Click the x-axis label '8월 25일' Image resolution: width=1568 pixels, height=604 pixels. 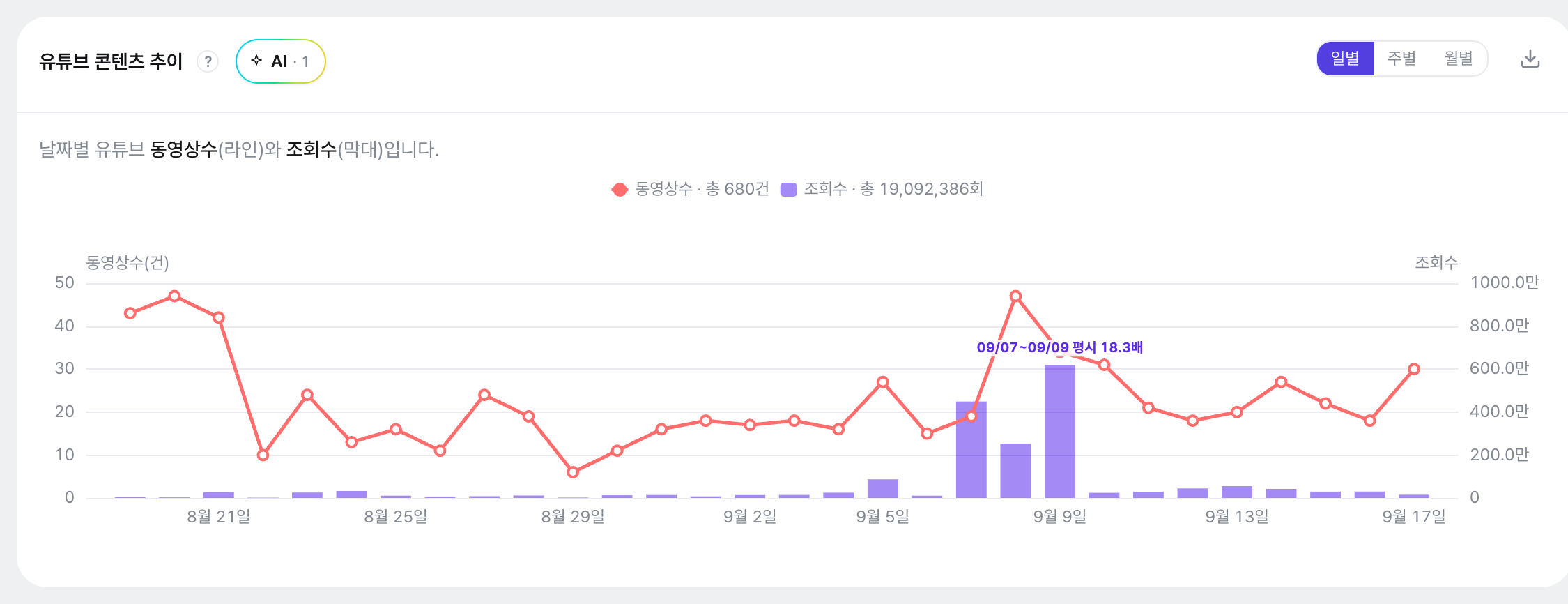click(396, 517)
